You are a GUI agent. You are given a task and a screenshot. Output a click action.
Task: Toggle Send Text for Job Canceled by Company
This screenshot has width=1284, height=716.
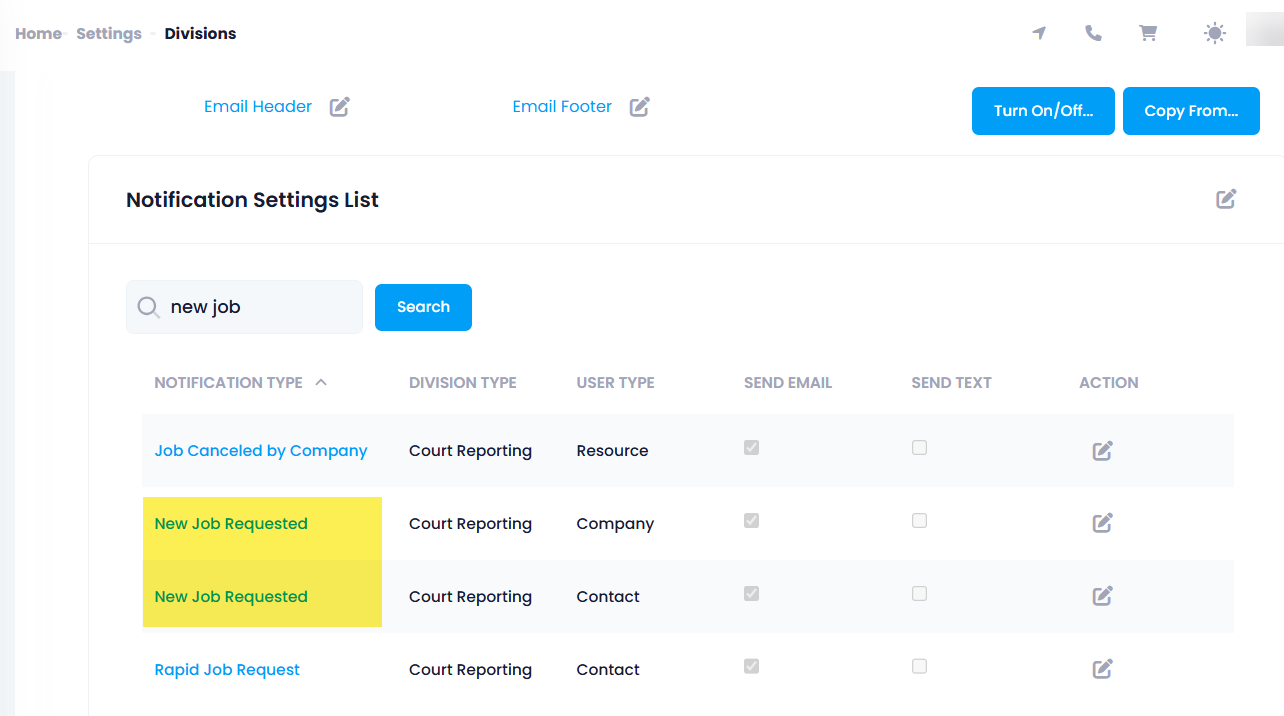pos(919,448)
